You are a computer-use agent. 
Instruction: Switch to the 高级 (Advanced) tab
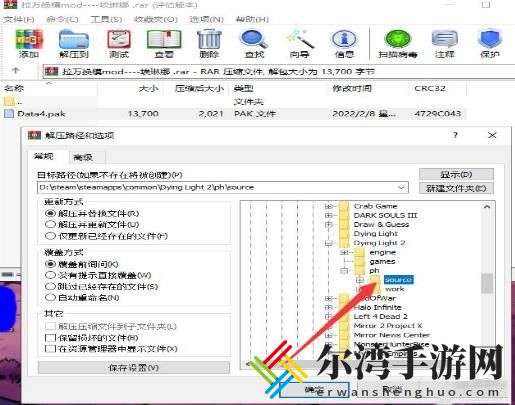click(83, 157)
